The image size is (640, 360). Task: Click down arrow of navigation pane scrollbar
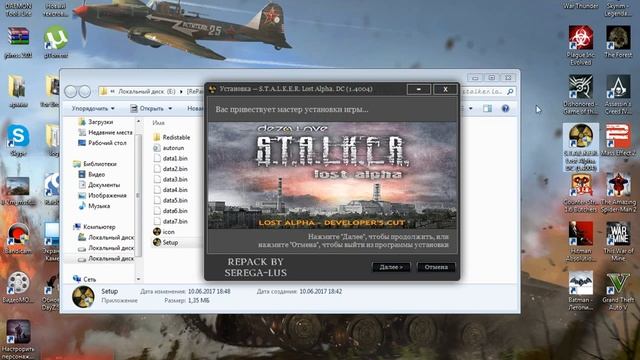tap(138, 279)
